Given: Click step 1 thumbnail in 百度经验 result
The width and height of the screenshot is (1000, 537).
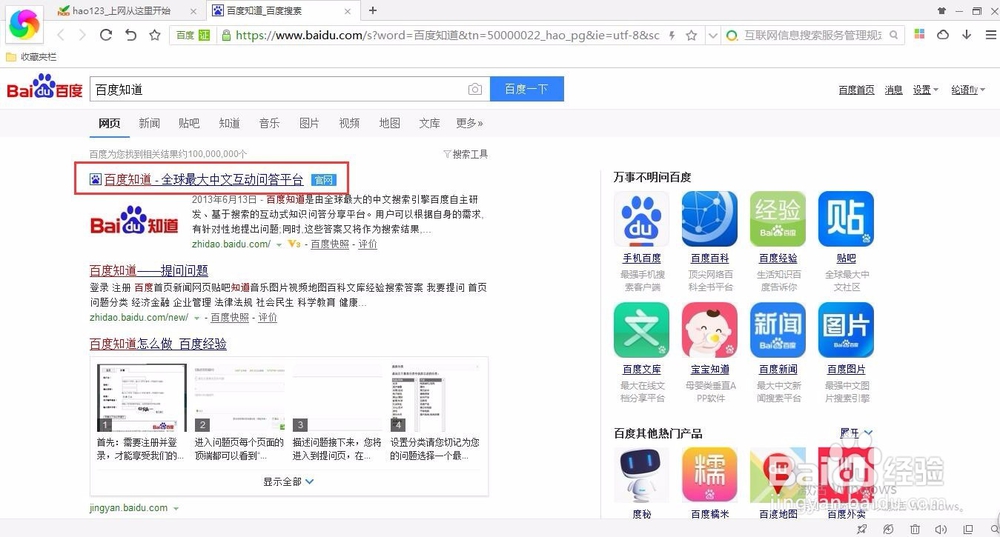Looking at the screenshot, I should [x=142, y=397].
